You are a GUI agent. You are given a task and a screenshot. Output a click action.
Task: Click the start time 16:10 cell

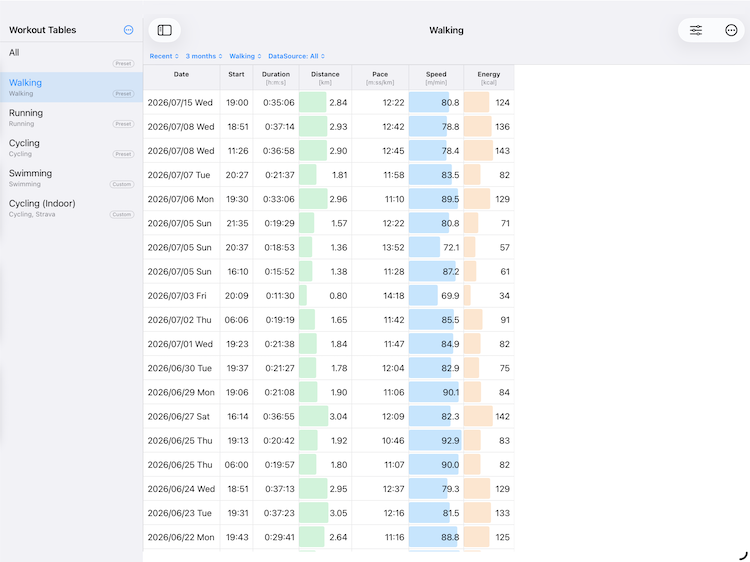(238, 272)
